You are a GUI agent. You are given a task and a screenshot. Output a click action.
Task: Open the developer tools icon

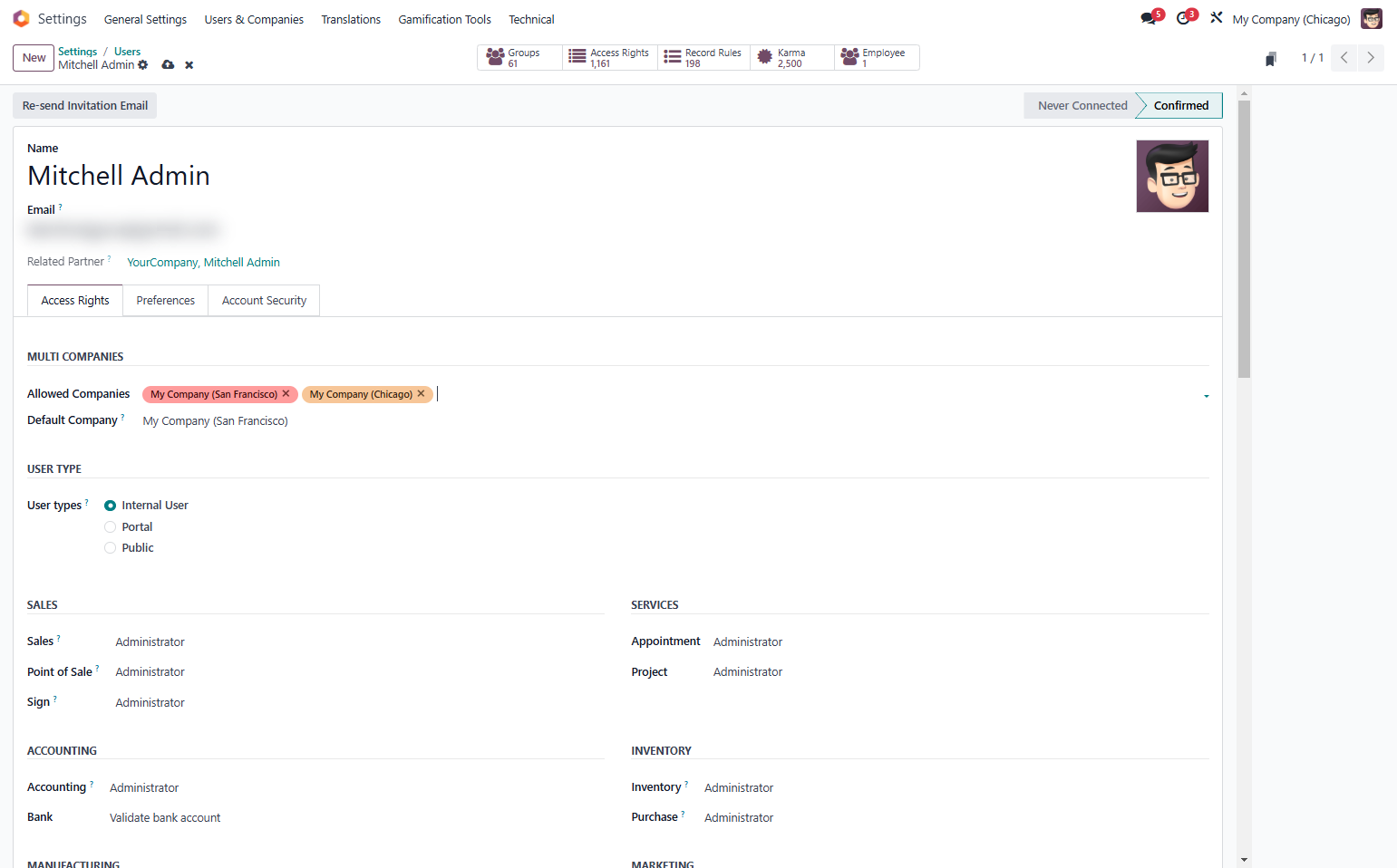coord(1217,18)
